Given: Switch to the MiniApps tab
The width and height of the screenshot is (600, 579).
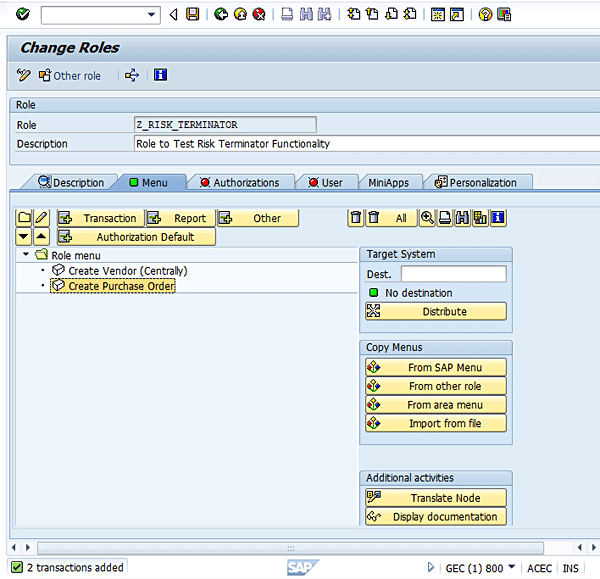Looking at the screenshot, I should [x=388, y=183].
